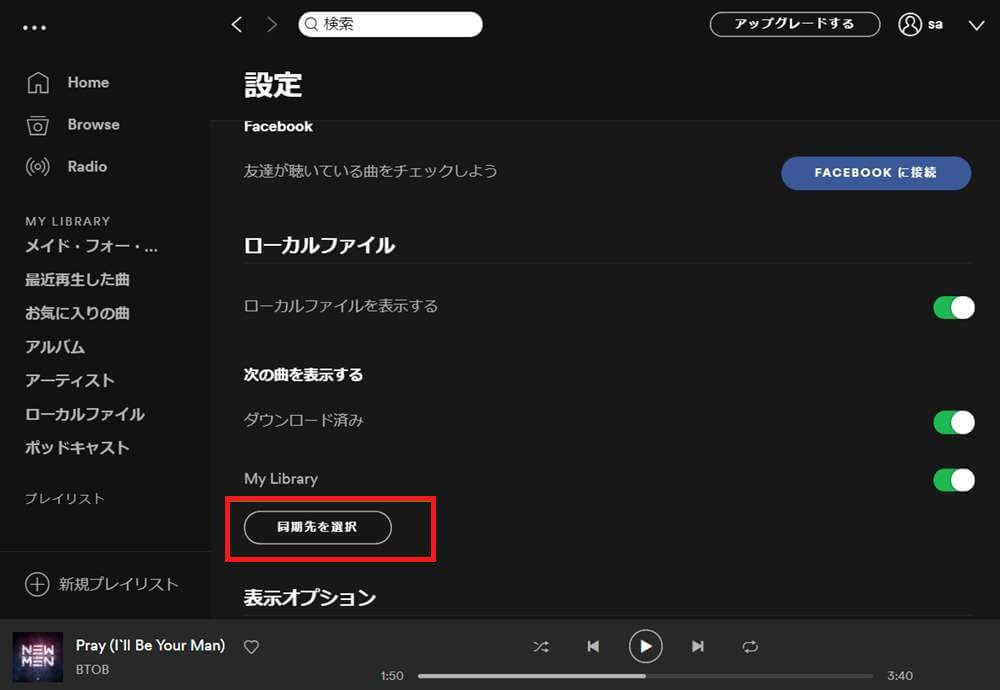The height and width of the screenshot is (690, 1000).
Task: Open the three-dots app menu
Action: (x=34, y=27)
